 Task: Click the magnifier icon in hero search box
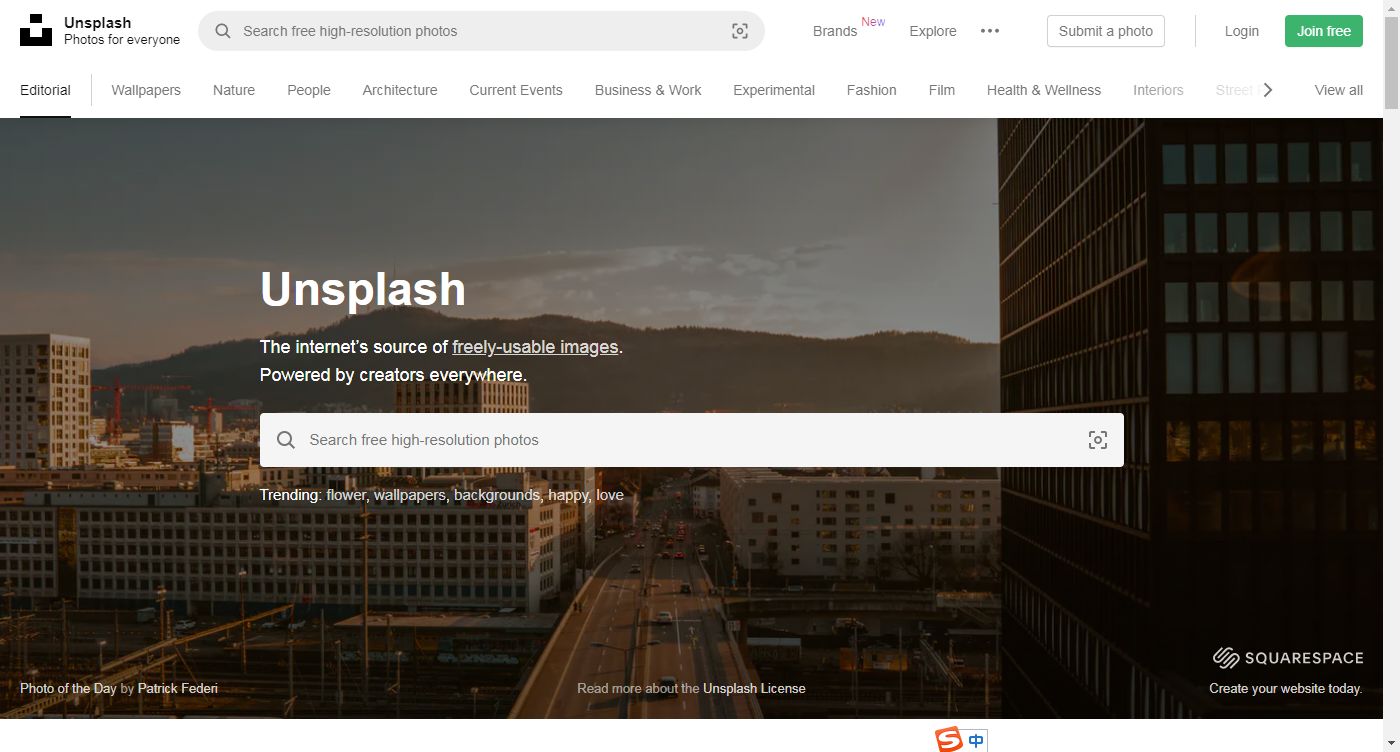[286, 440]
